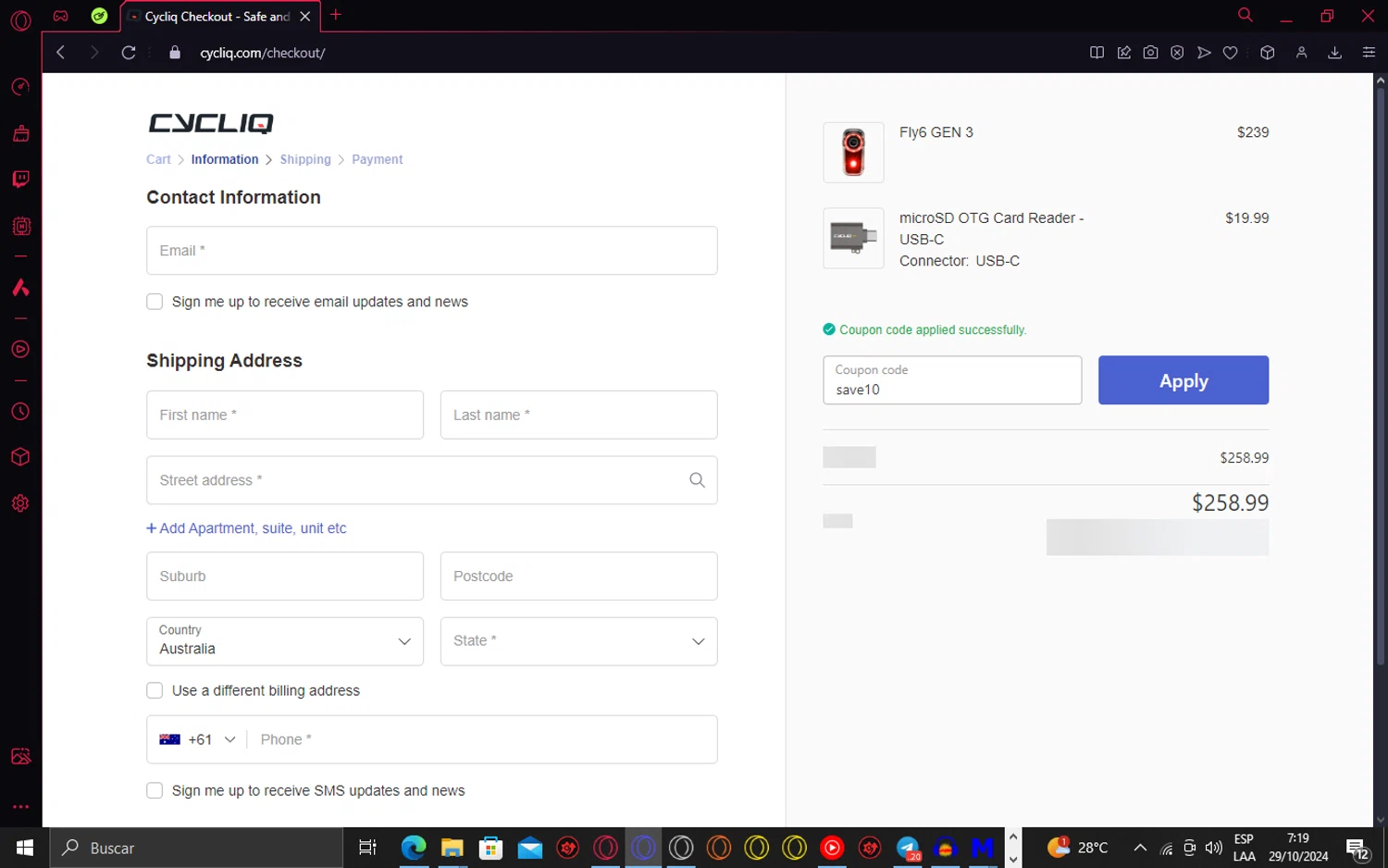
Task: Switch to the green pinned tab
Action: click(99, 16)
